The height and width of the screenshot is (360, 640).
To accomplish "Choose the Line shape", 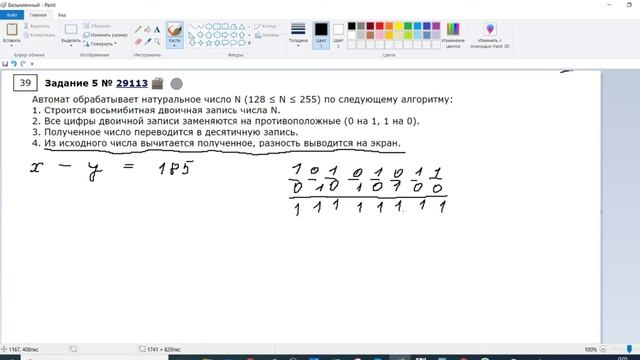I will 192,27.
